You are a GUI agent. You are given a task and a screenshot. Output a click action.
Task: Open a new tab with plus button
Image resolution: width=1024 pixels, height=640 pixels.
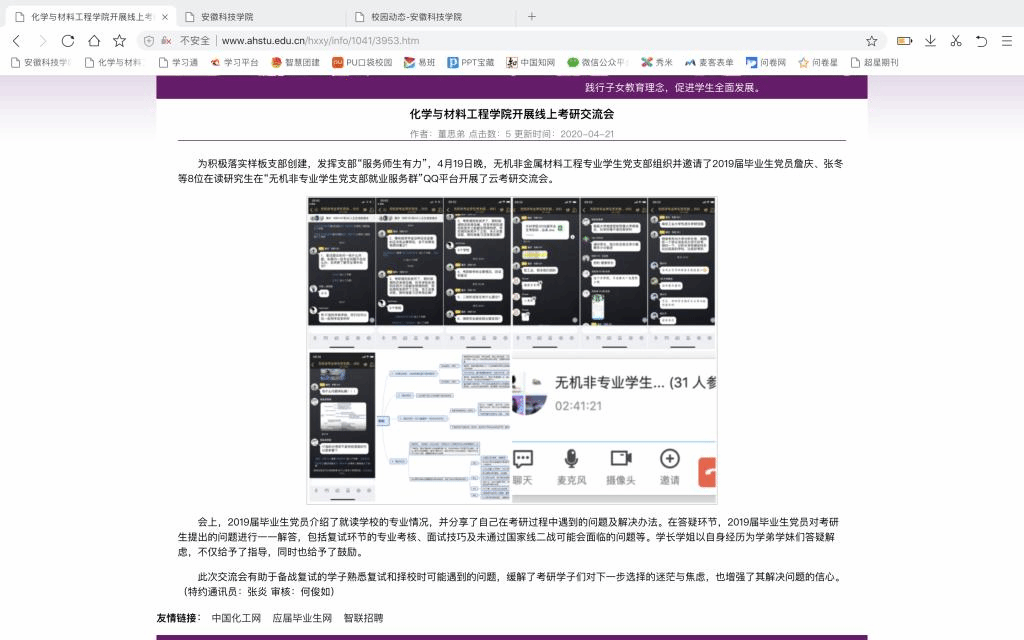point(531,16)
